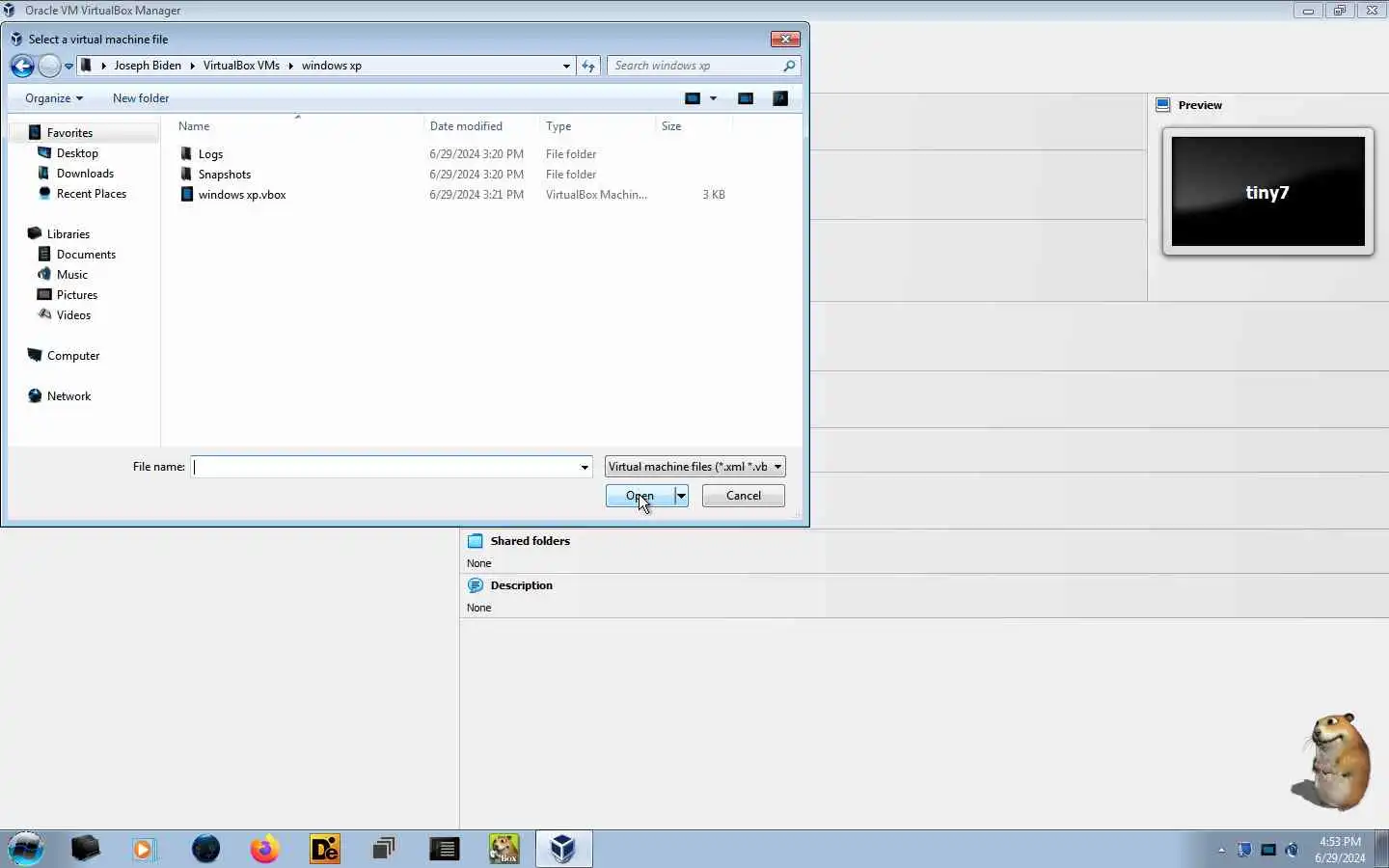Open the Description heading in VirtualBox Manager
The image size is (1389, 868).
521,585
